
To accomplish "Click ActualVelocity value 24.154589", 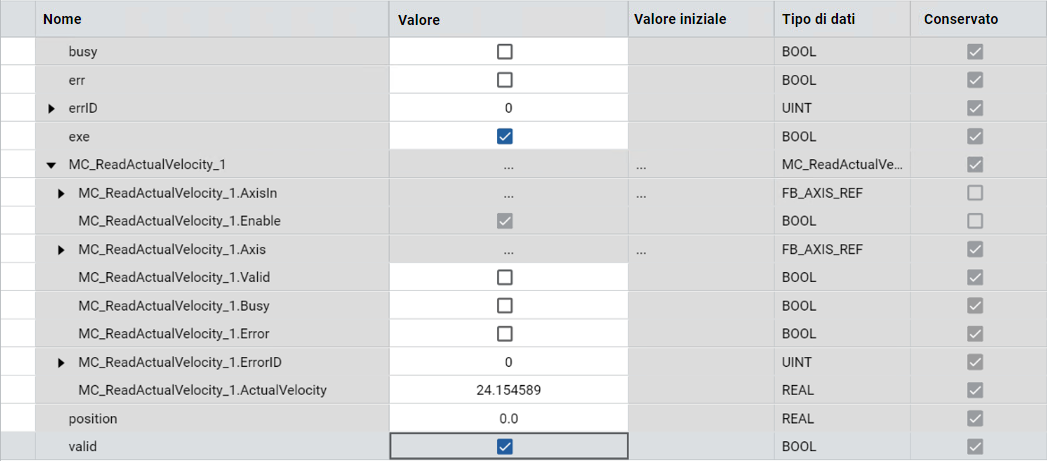I will tap(508, 390).
